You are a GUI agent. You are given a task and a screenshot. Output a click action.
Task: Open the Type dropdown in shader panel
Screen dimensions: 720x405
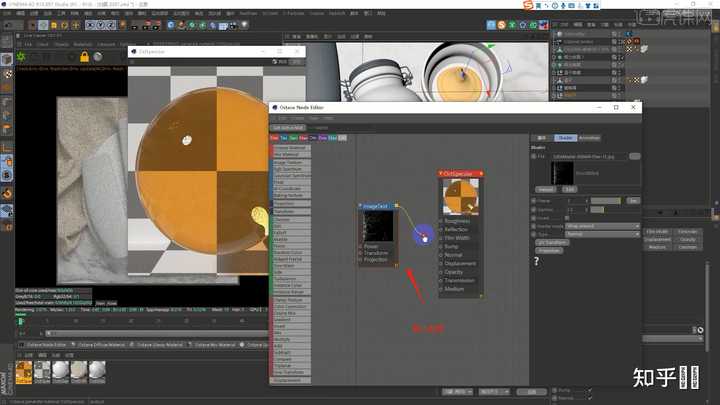point(602,233)
